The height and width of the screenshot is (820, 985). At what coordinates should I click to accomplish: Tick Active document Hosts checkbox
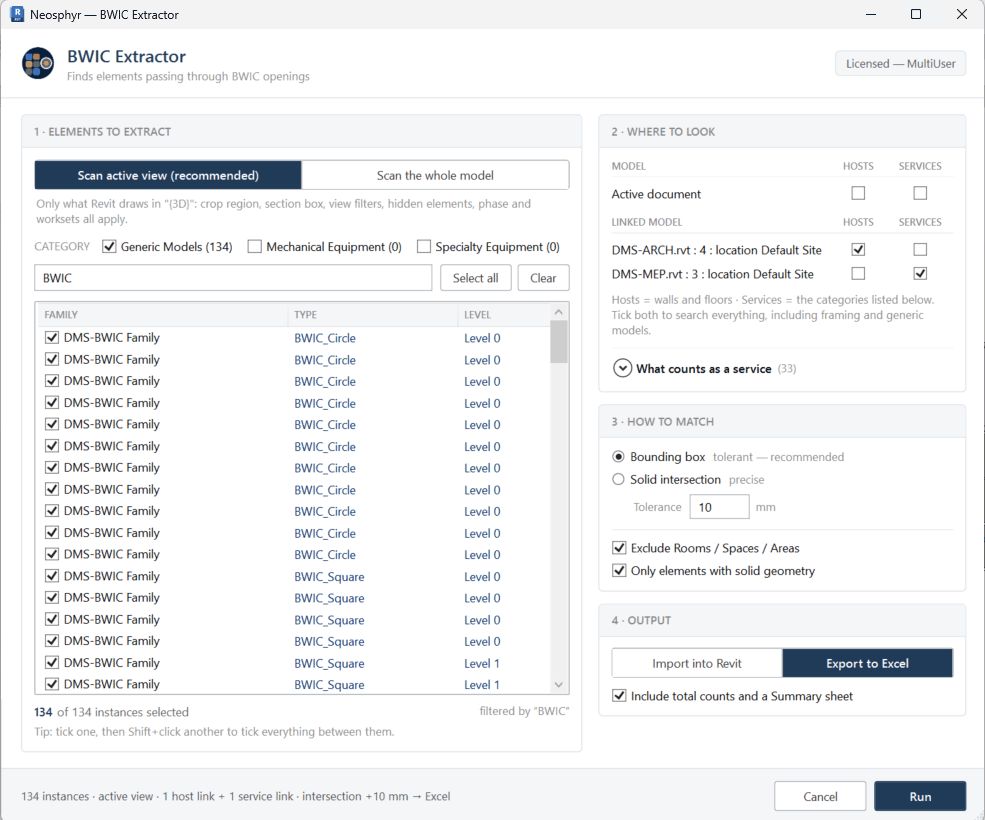click(857, 193)
